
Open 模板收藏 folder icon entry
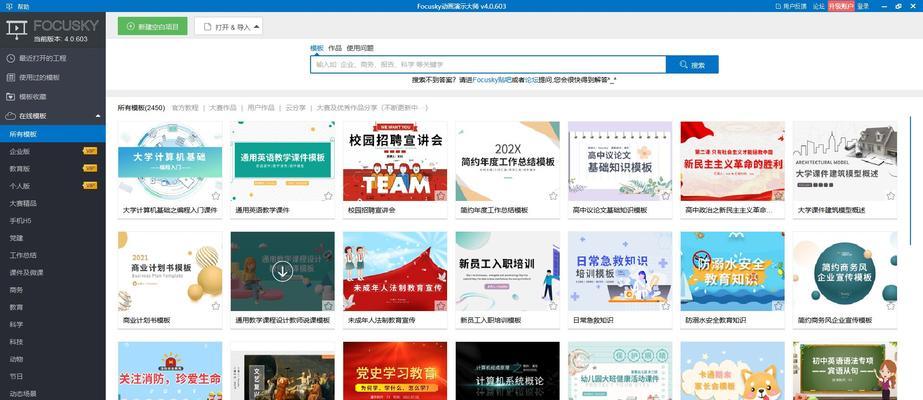pyautogui.click(x=10, y=96)
